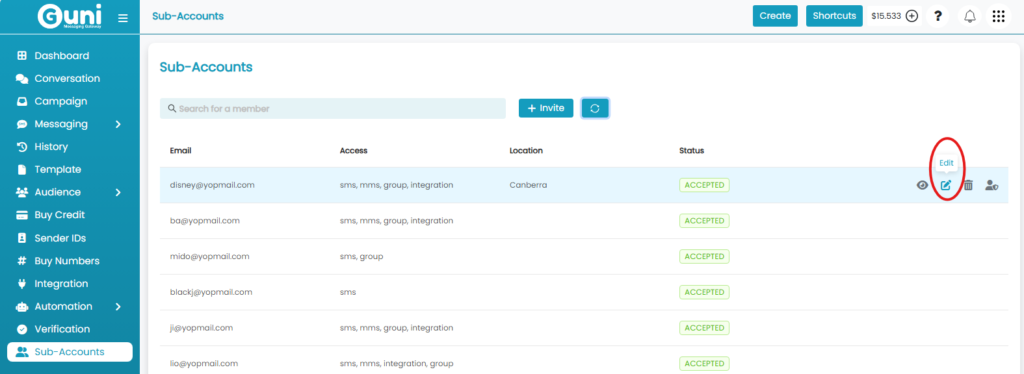This screenshot has width=1024, height=374.
Task: Focus the Search for a member field
Action: pyautogui.click(x=333, y=108)
